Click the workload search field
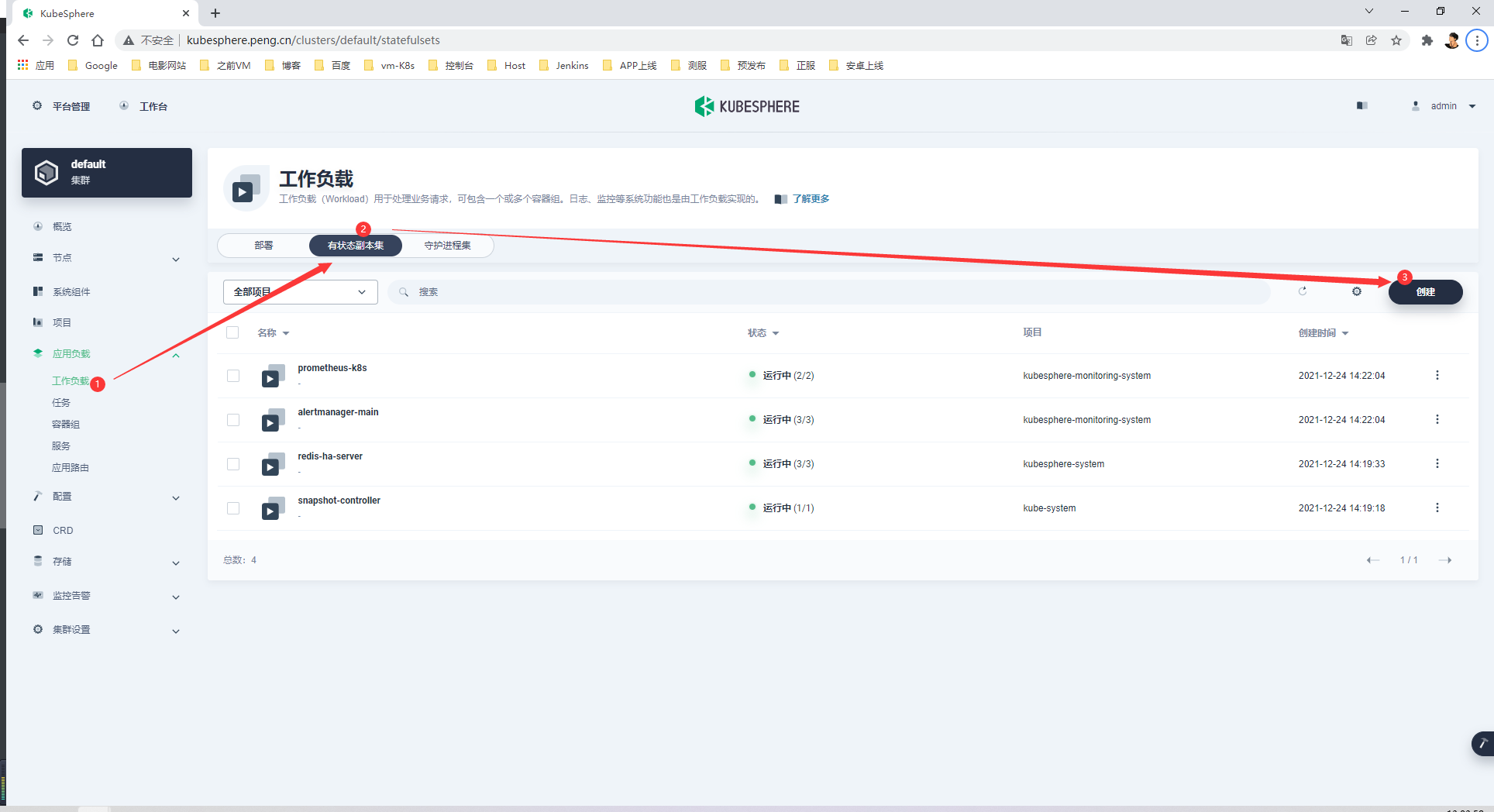1494x812 pixels. tap(829, 292)
